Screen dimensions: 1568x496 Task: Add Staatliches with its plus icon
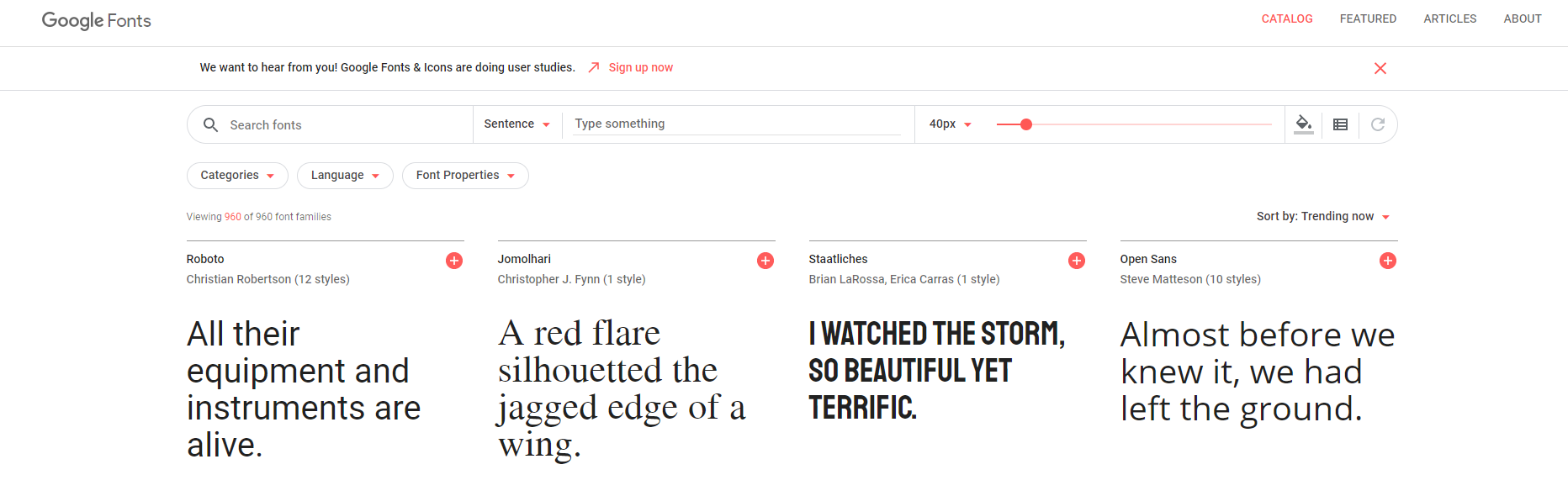(1077, 261)
